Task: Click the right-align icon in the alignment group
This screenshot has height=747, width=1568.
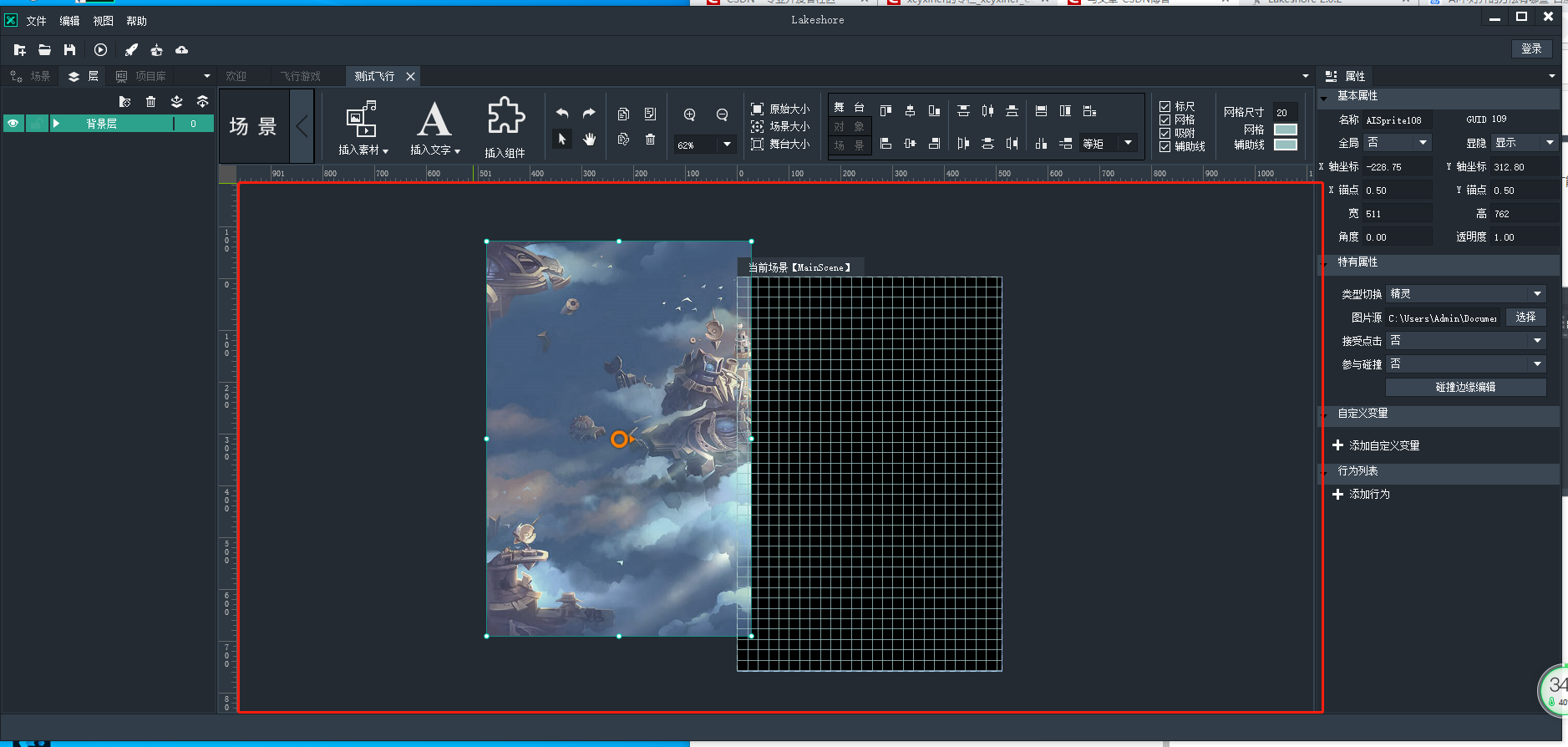Action: pos(934,144)
